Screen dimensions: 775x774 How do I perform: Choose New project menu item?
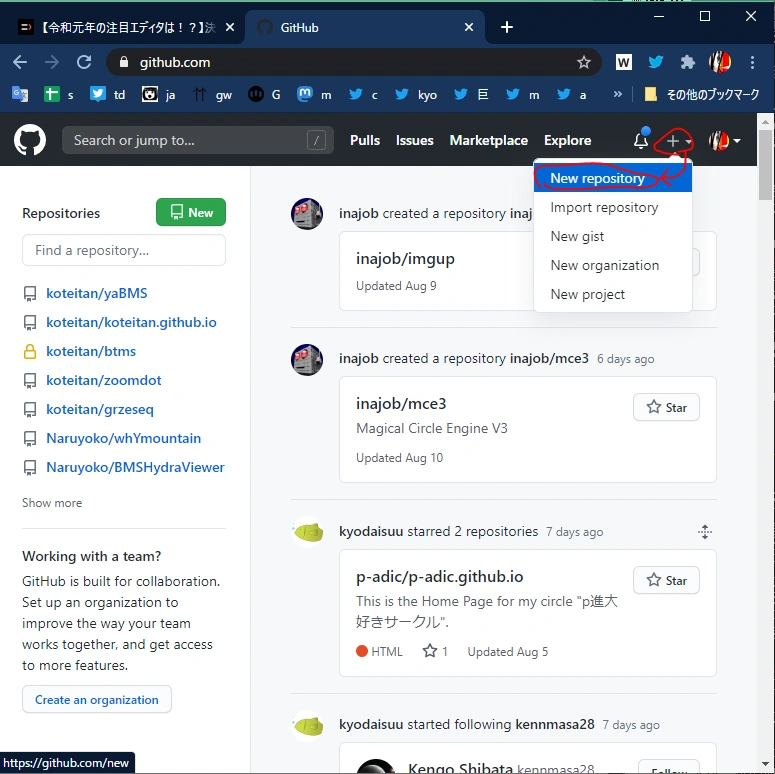612,294
